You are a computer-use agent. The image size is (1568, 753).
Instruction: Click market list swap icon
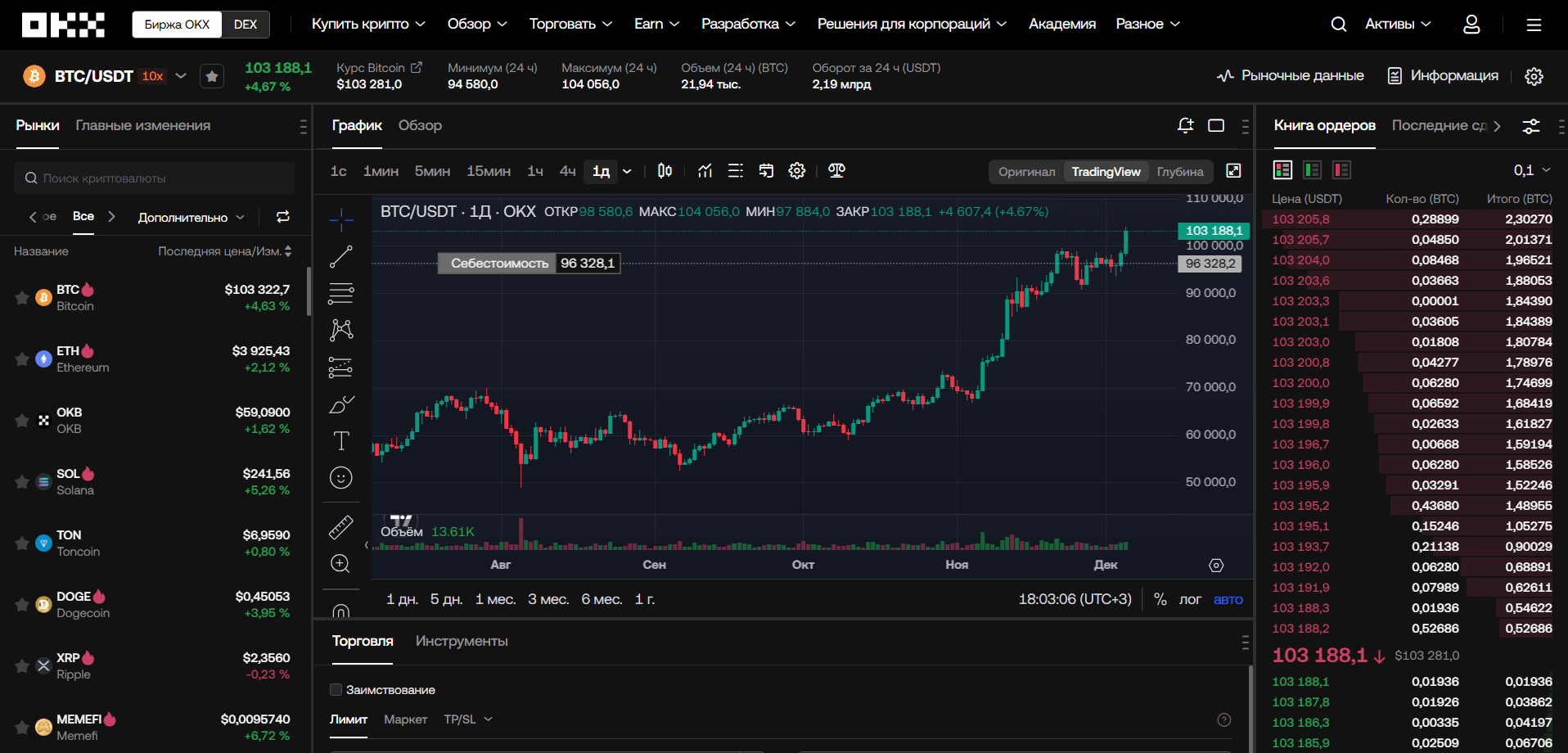(x=283, y=217)
